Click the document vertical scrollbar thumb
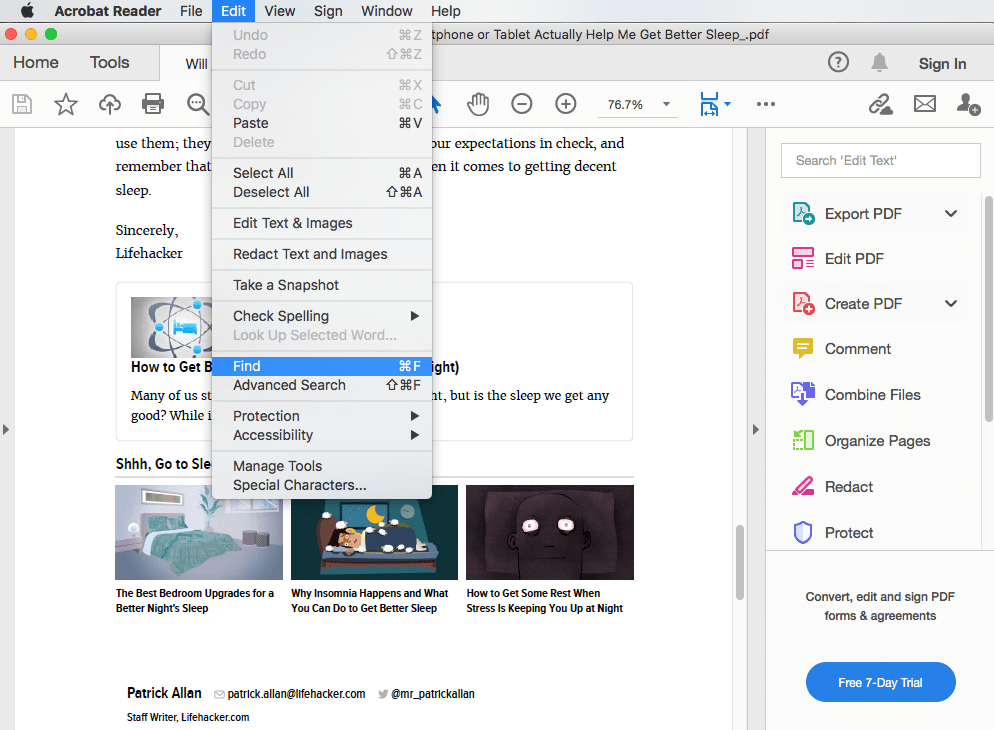 pyautogui.click(x=739, y=561)
